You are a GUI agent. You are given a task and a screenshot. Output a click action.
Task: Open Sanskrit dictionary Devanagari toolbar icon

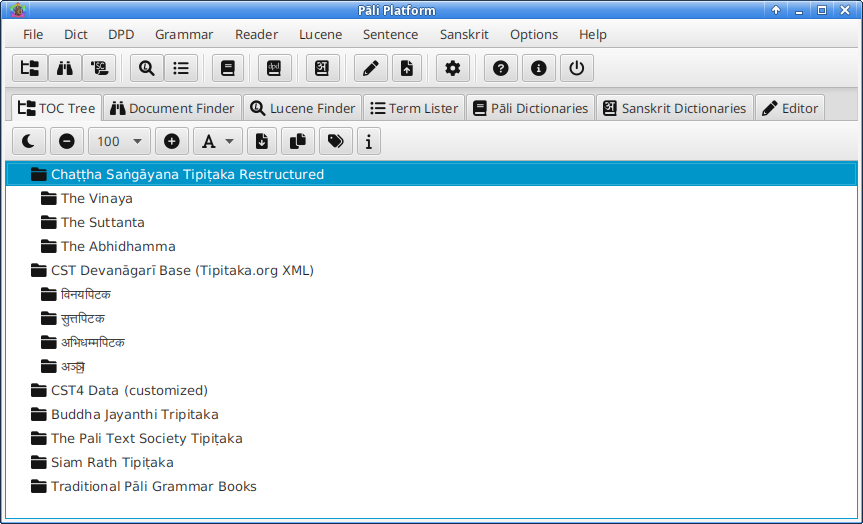tap(323, 68)
